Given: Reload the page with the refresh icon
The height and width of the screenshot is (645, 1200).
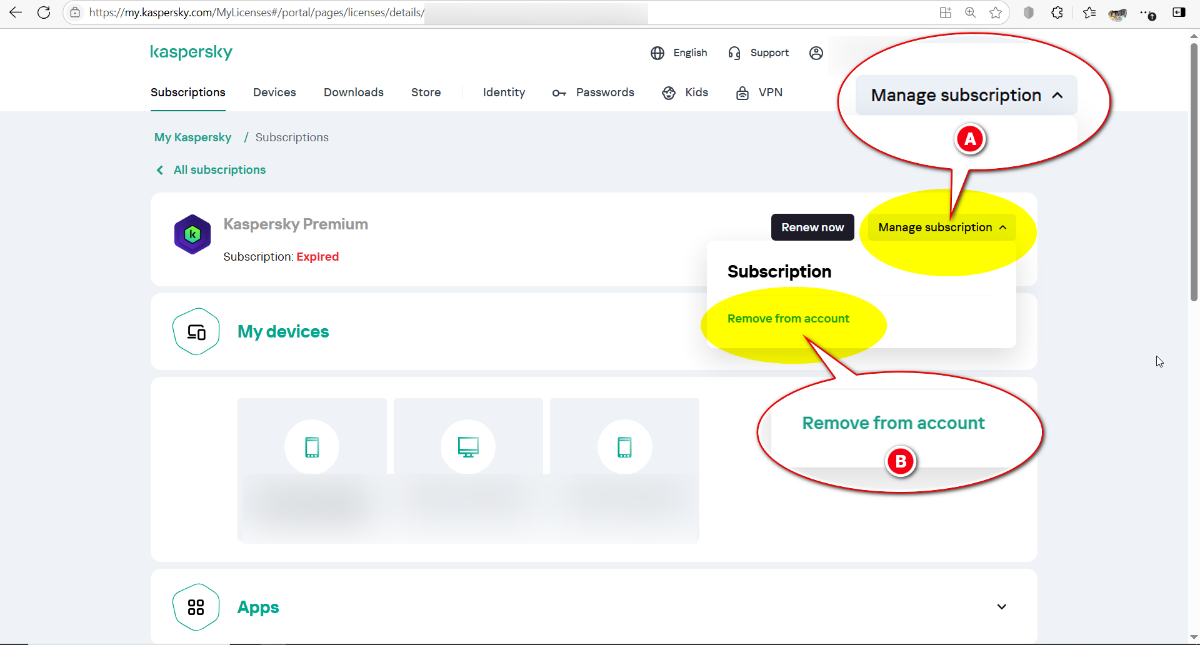Looking at the screenshot, I should [x=44, y=13].
